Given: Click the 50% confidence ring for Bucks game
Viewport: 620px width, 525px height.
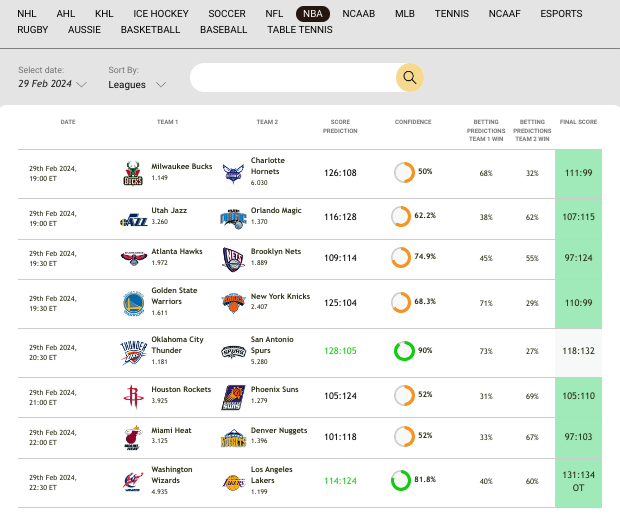Looking at the screenshot, I should click(404, 172).
